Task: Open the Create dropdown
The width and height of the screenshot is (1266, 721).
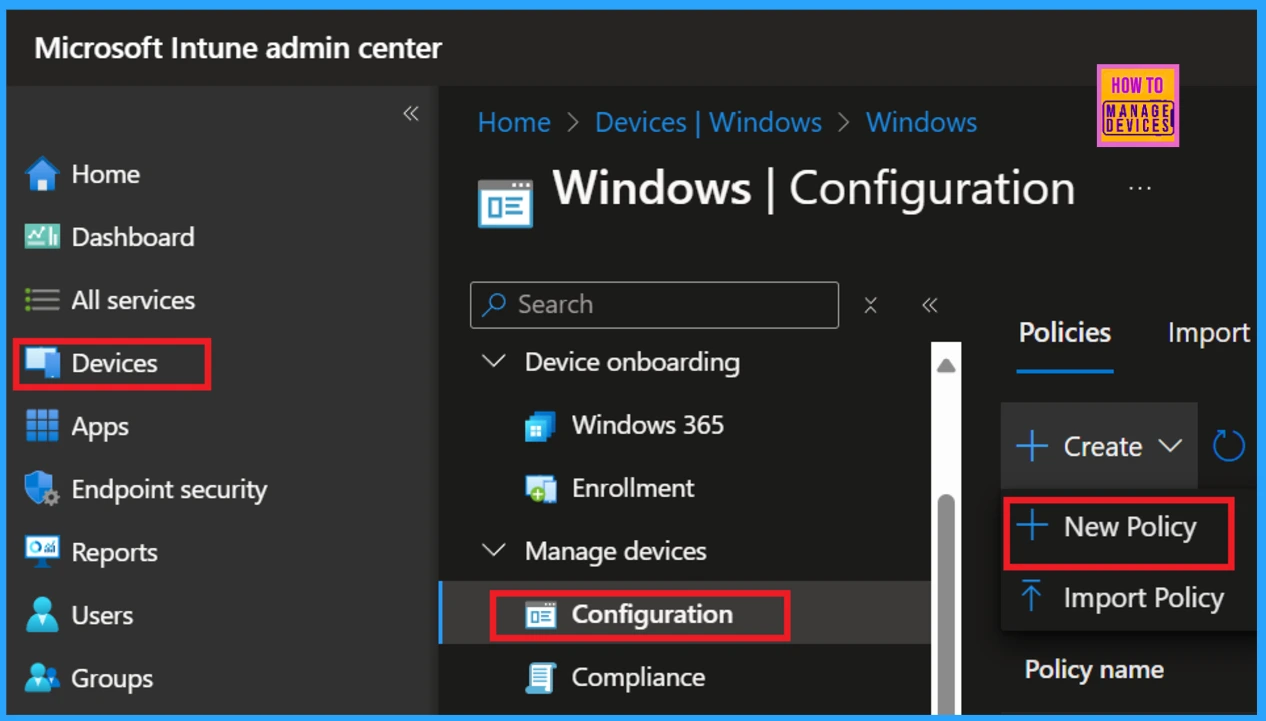Action: click(x=1099, y=446)
